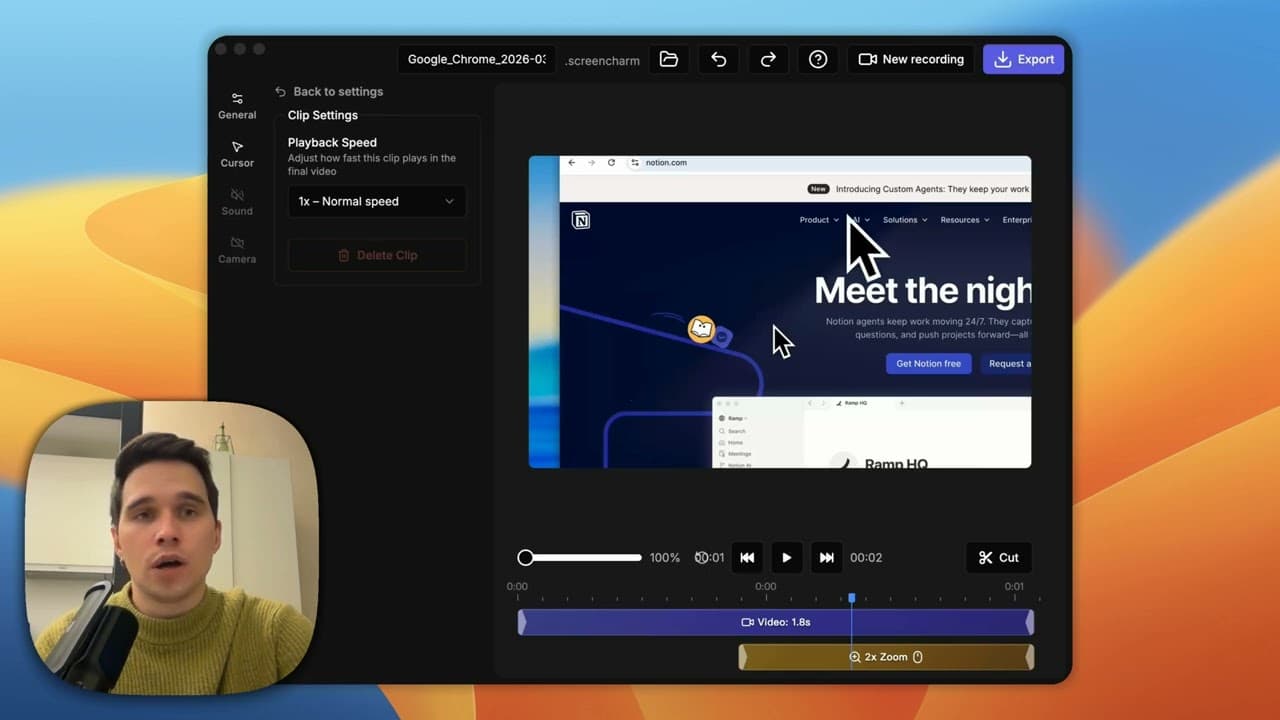Redo the last undone edit
Viewport: 1280px width, 720px height.
point(768,59)
